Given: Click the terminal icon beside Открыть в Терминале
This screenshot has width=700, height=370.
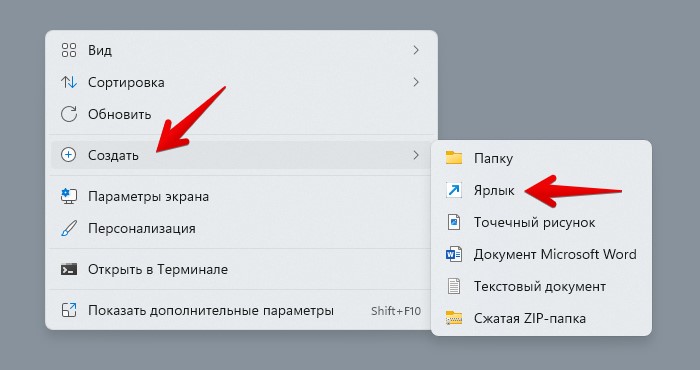Looking at the screenshot, I should 69,270.
